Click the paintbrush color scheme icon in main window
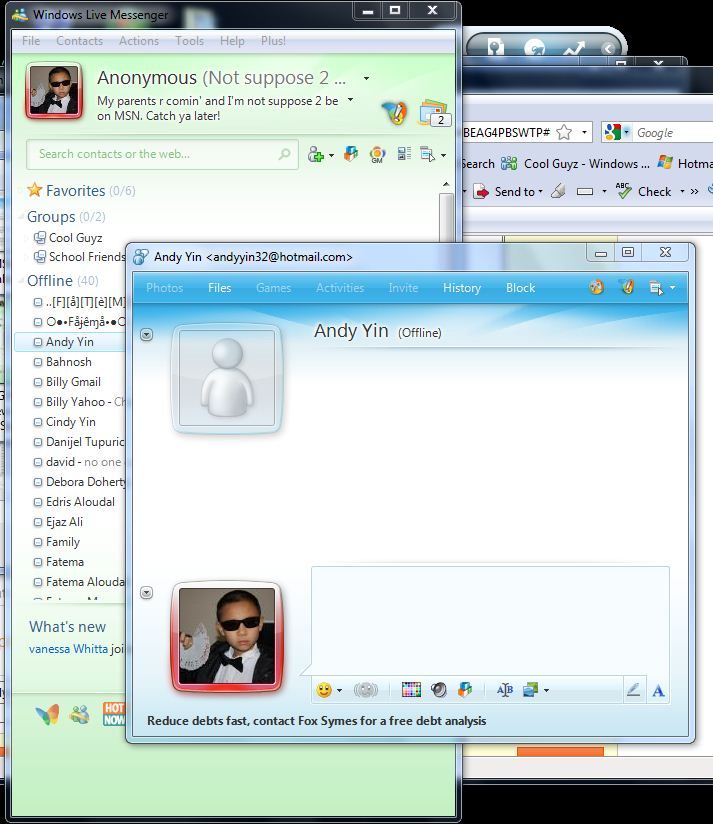 click(395, 112)
